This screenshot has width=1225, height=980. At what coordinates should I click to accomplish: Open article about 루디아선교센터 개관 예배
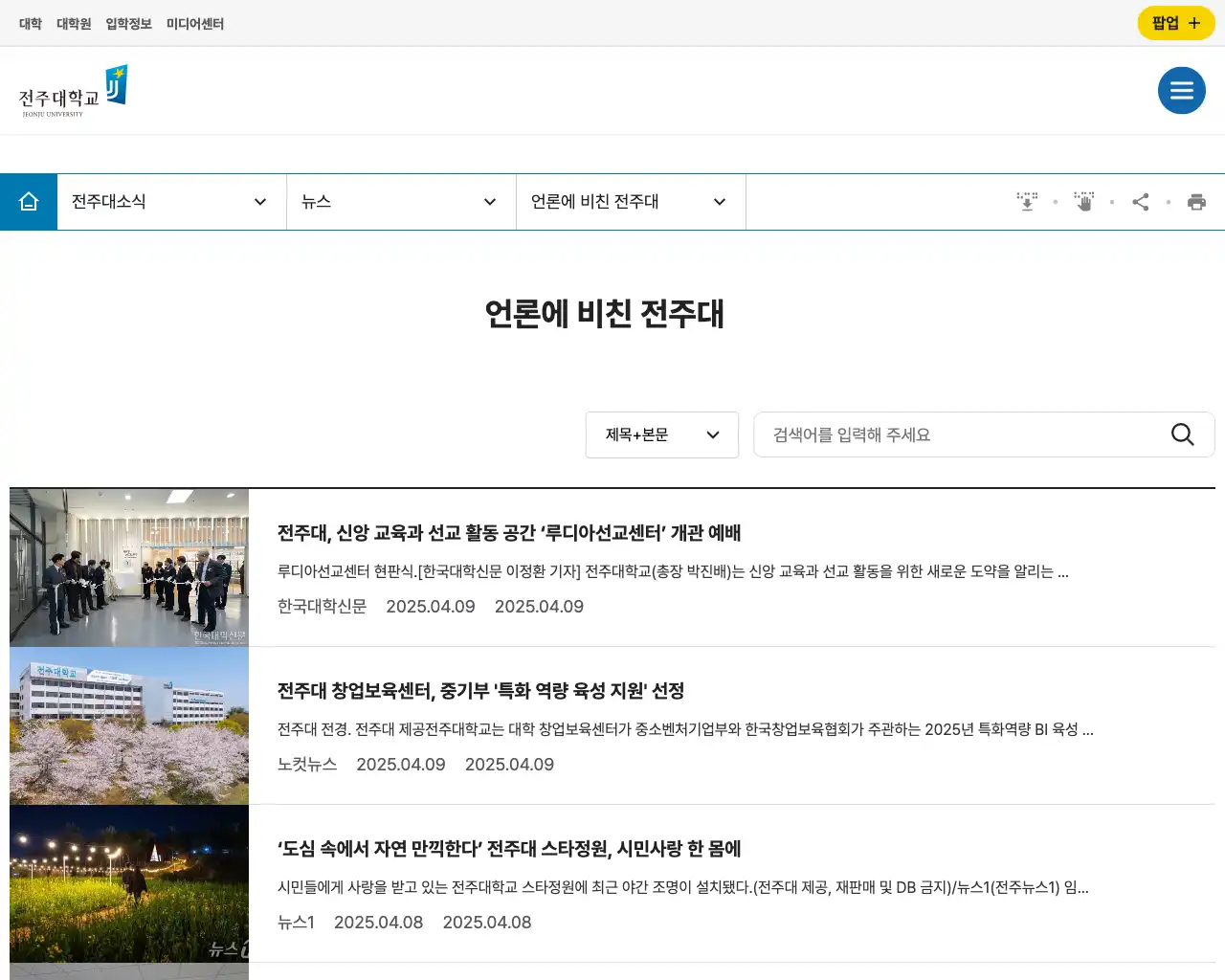509,533
